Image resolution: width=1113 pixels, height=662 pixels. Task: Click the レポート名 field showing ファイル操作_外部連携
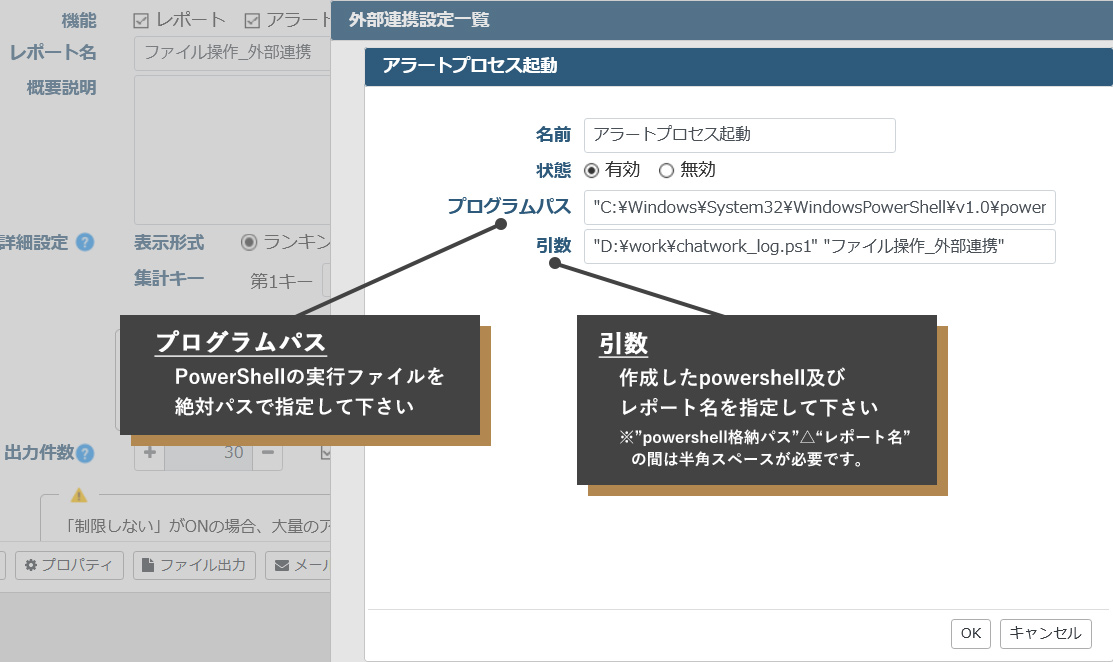tap(230, 55)
